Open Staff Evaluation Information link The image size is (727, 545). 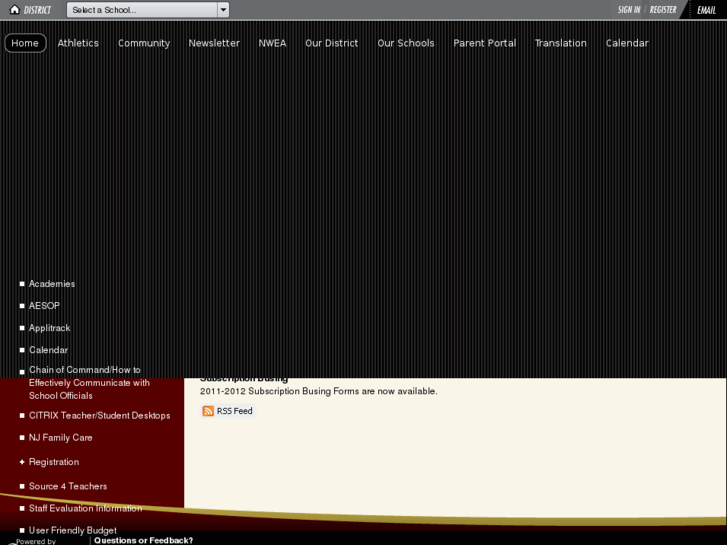pos(85,508)
